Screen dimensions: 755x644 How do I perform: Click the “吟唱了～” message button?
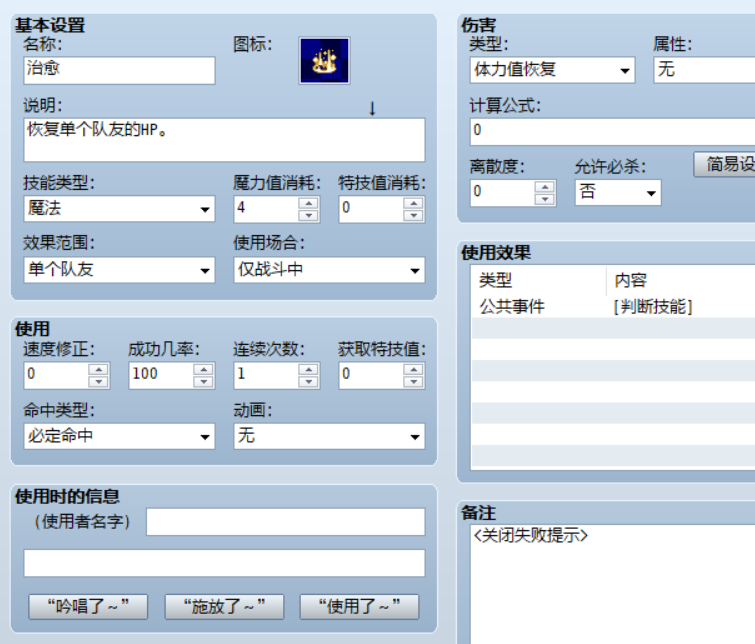(88, 606)
